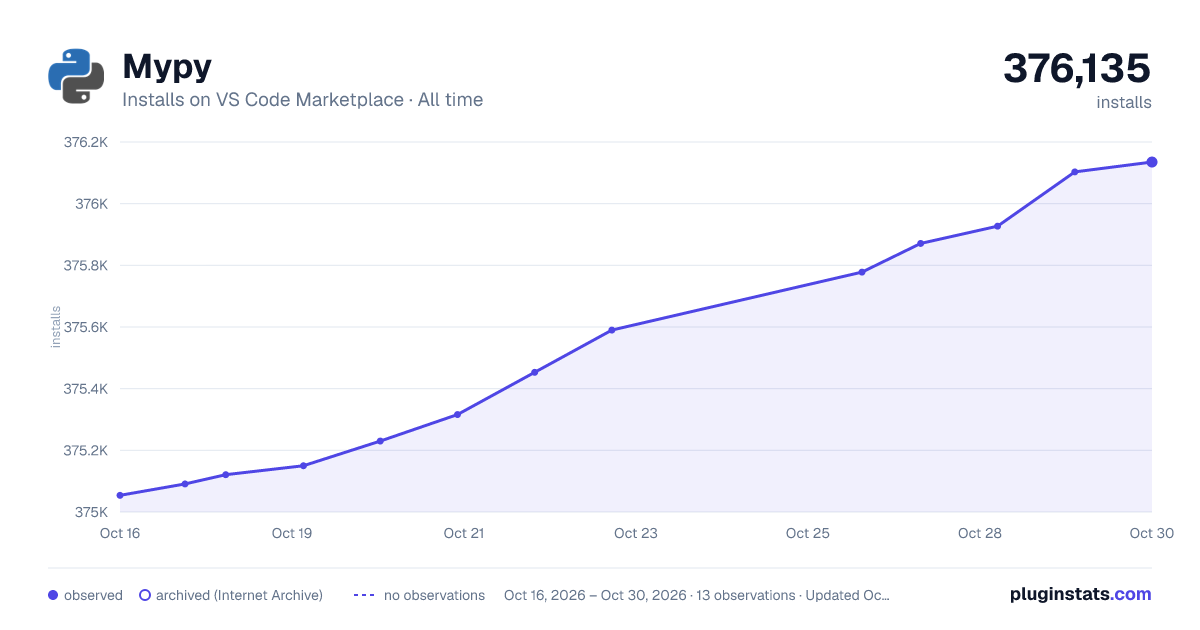Click the hollow 'archived' legend circle
The image size is (1200, 630).
point(145,595)
